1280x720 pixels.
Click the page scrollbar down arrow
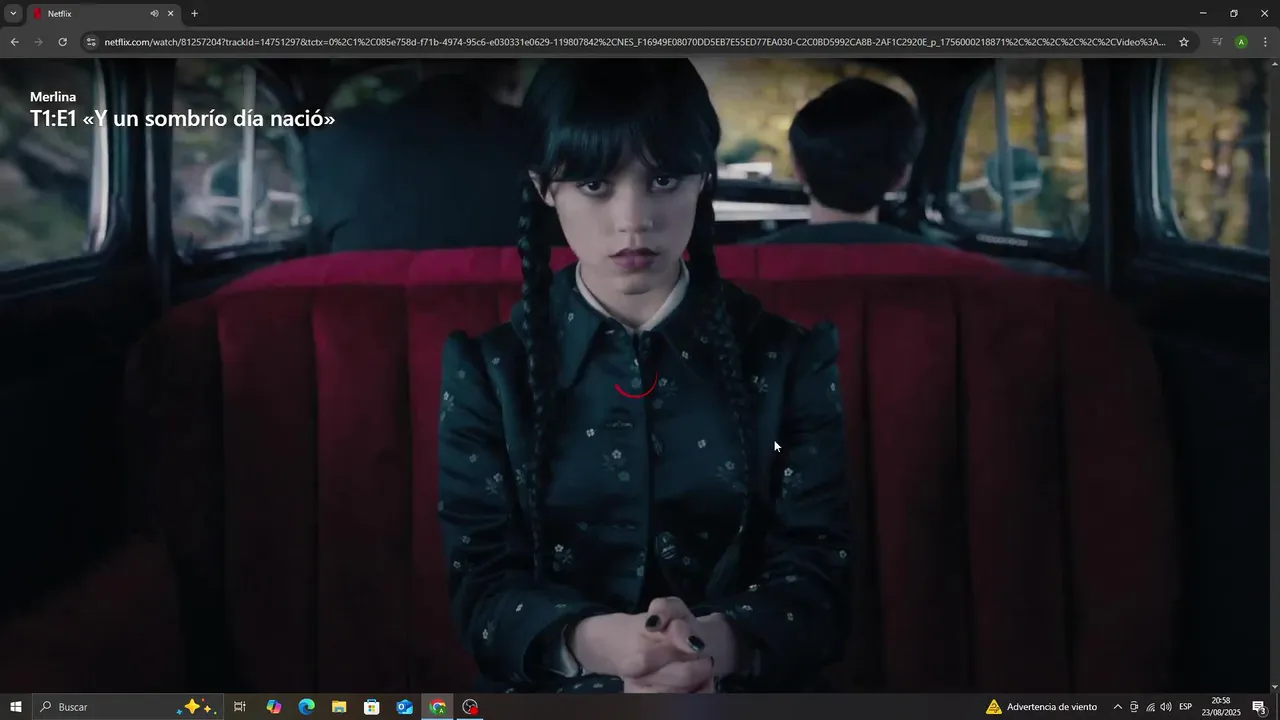pyautogui.click(x=1274, y=687)
